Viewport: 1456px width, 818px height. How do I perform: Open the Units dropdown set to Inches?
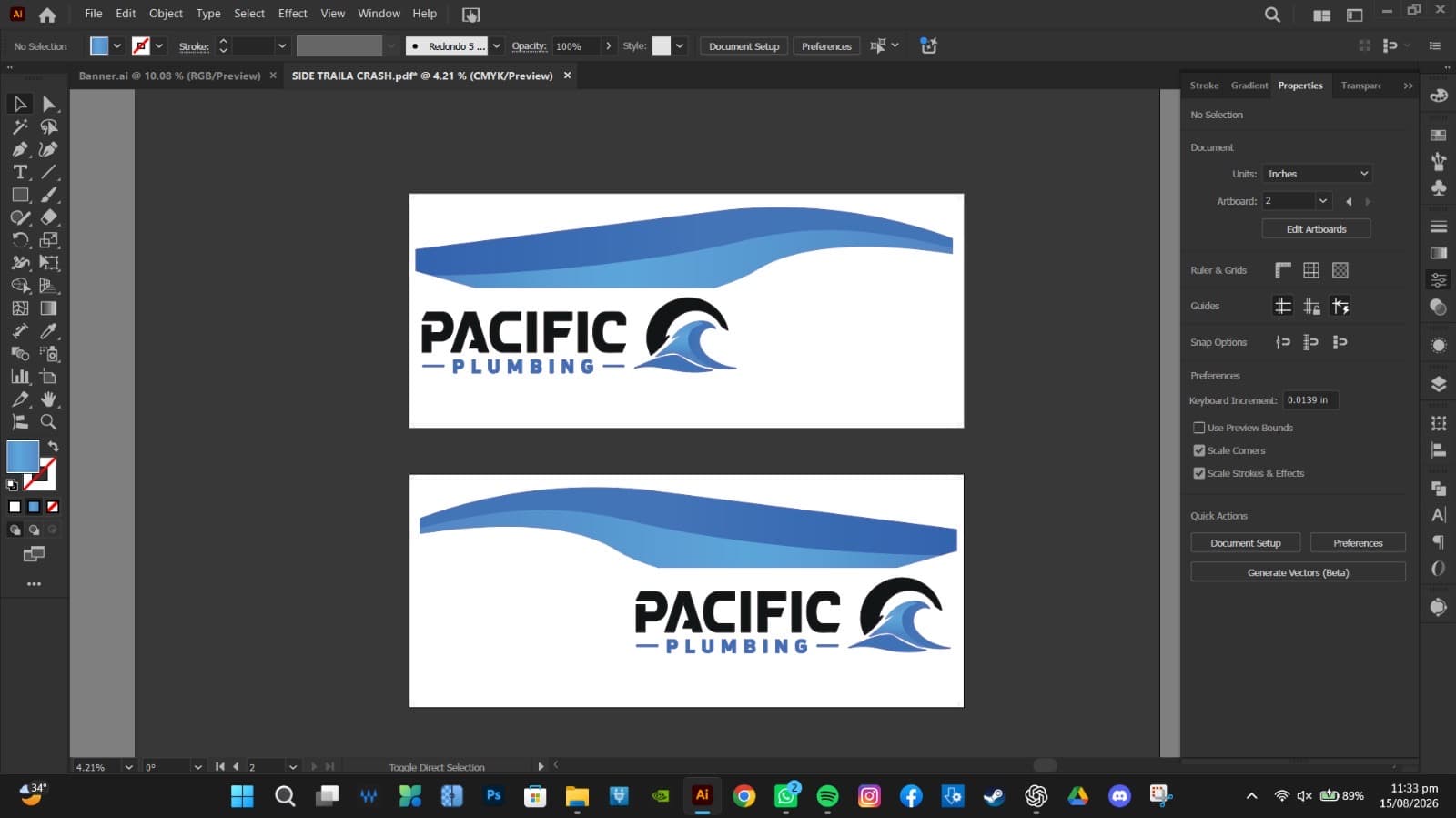tap(1317, 174)
